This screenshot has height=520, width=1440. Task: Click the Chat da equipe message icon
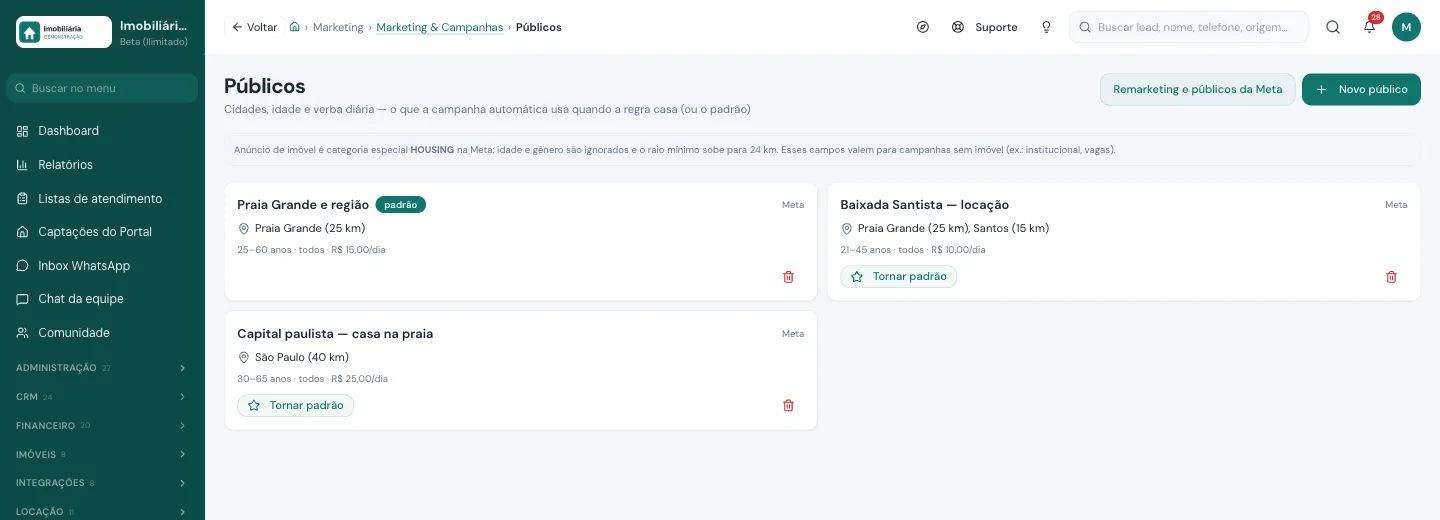23,299
